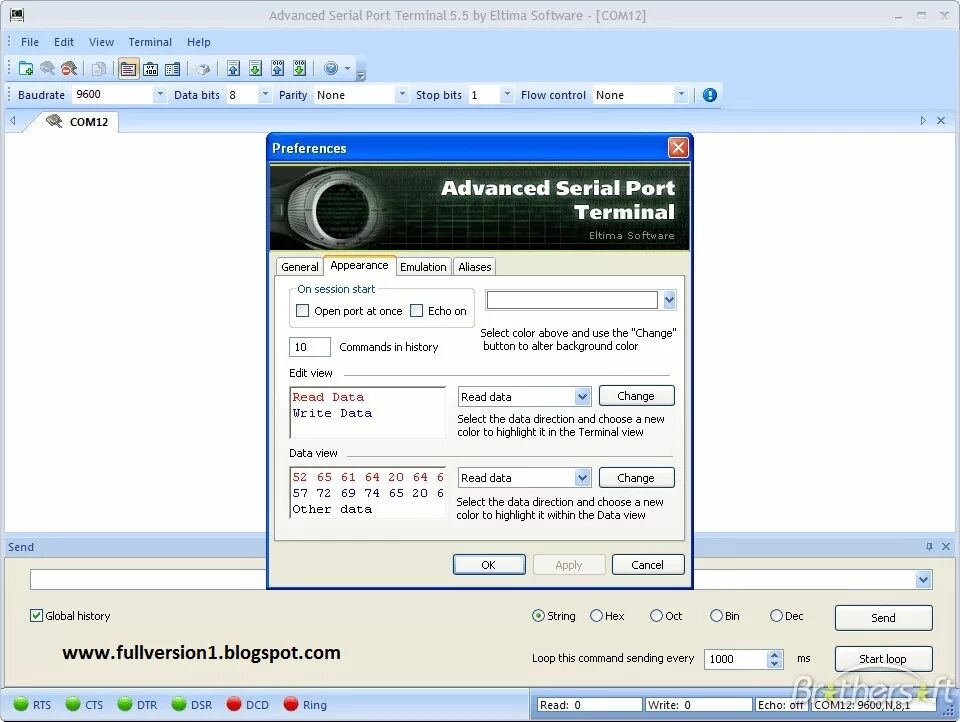Click the COM12 tab plug icon
This screenshot has height=722, width=960.
pos(54,121)
